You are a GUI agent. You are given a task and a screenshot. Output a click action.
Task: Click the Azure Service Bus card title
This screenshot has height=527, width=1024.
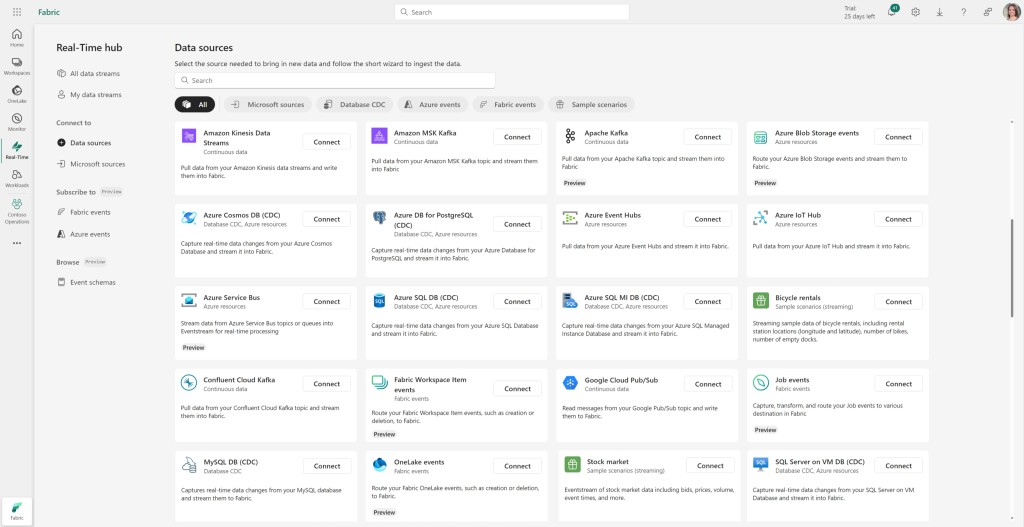pos(232,297)
